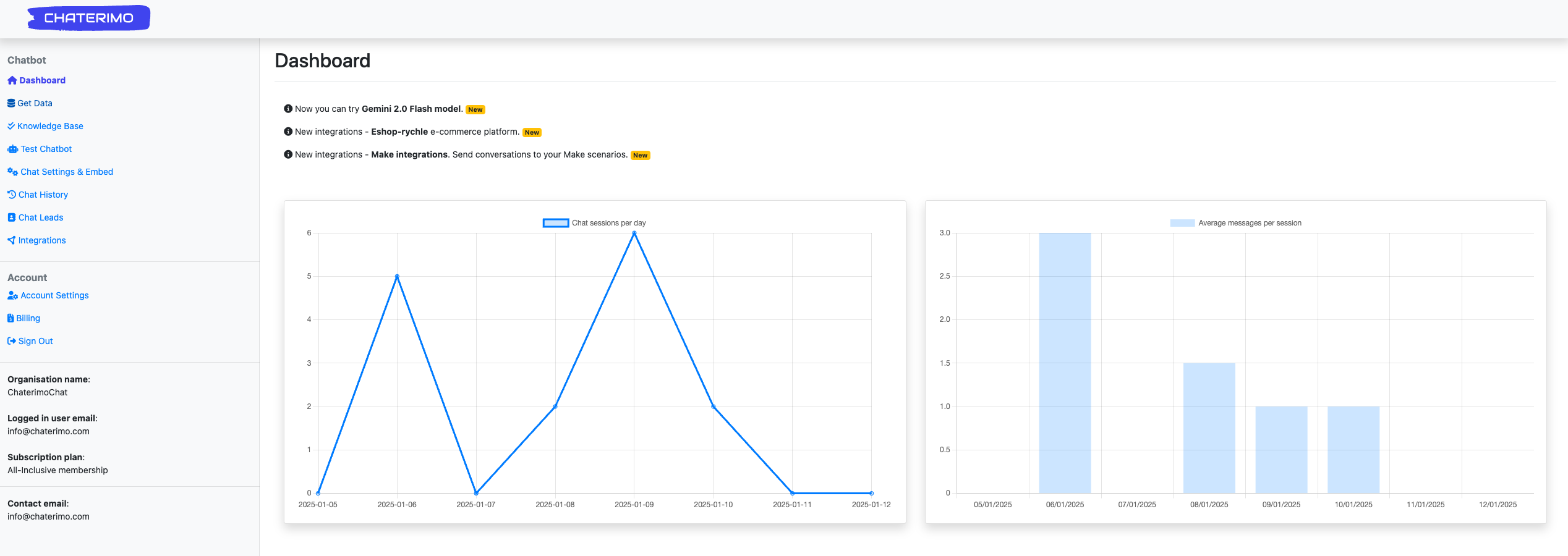The height and width of the screenshot is (556, 1568).
Task: Click info icon beside Eshop-rychle announcement
Action: click(288, 132)
